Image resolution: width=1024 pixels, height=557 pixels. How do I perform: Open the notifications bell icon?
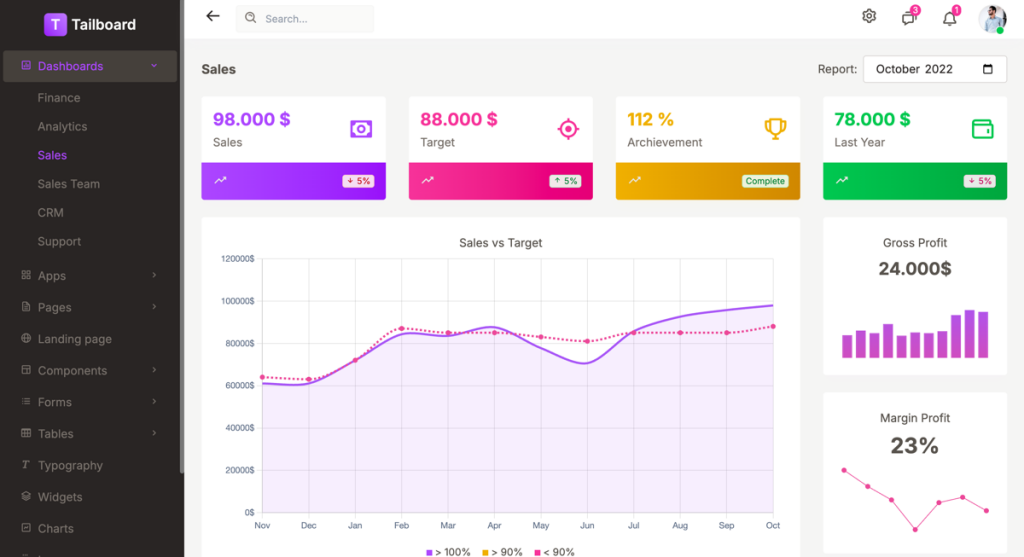tap(950, 18)
